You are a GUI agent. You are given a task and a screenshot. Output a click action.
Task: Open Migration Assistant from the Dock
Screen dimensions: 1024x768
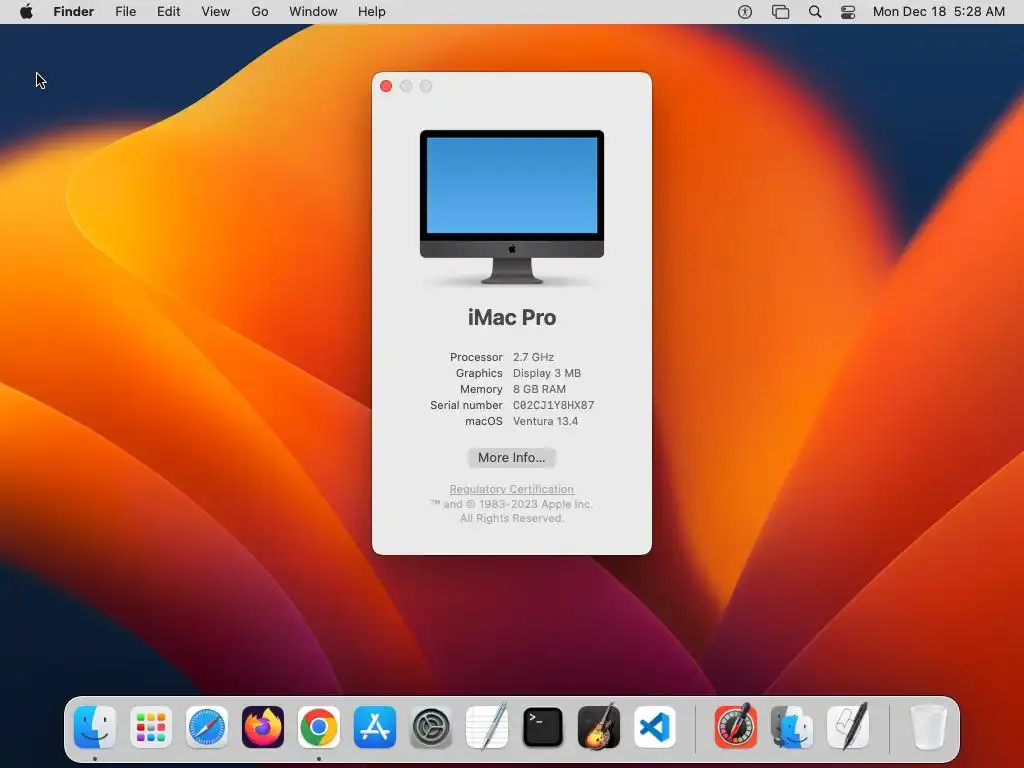[792, 727]
